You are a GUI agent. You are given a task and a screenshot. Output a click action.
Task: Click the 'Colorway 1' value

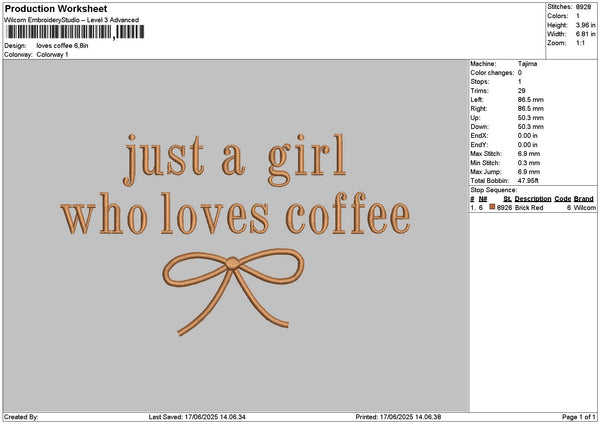[x=52, y=54]
